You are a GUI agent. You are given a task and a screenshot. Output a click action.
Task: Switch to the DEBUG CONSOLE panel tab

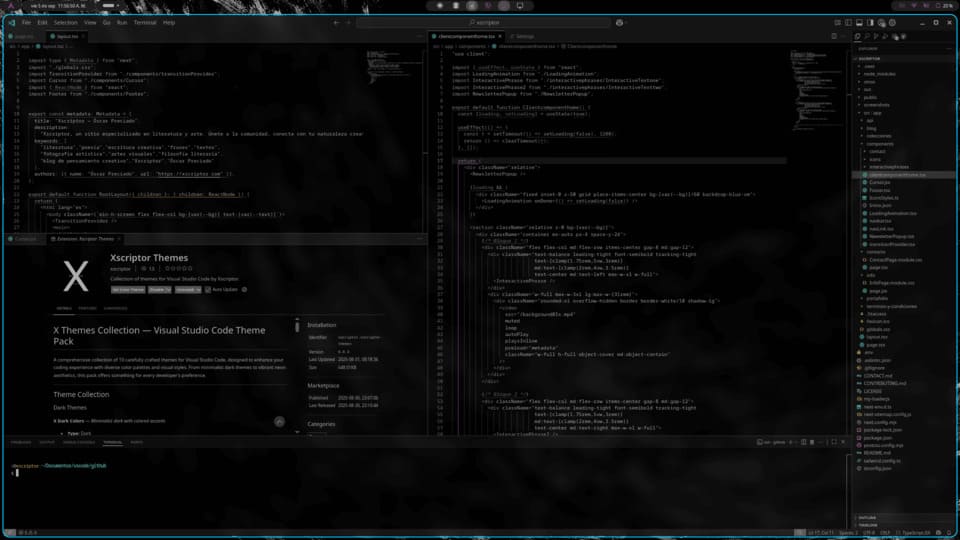pyautogui.click(x=79, y=442)
